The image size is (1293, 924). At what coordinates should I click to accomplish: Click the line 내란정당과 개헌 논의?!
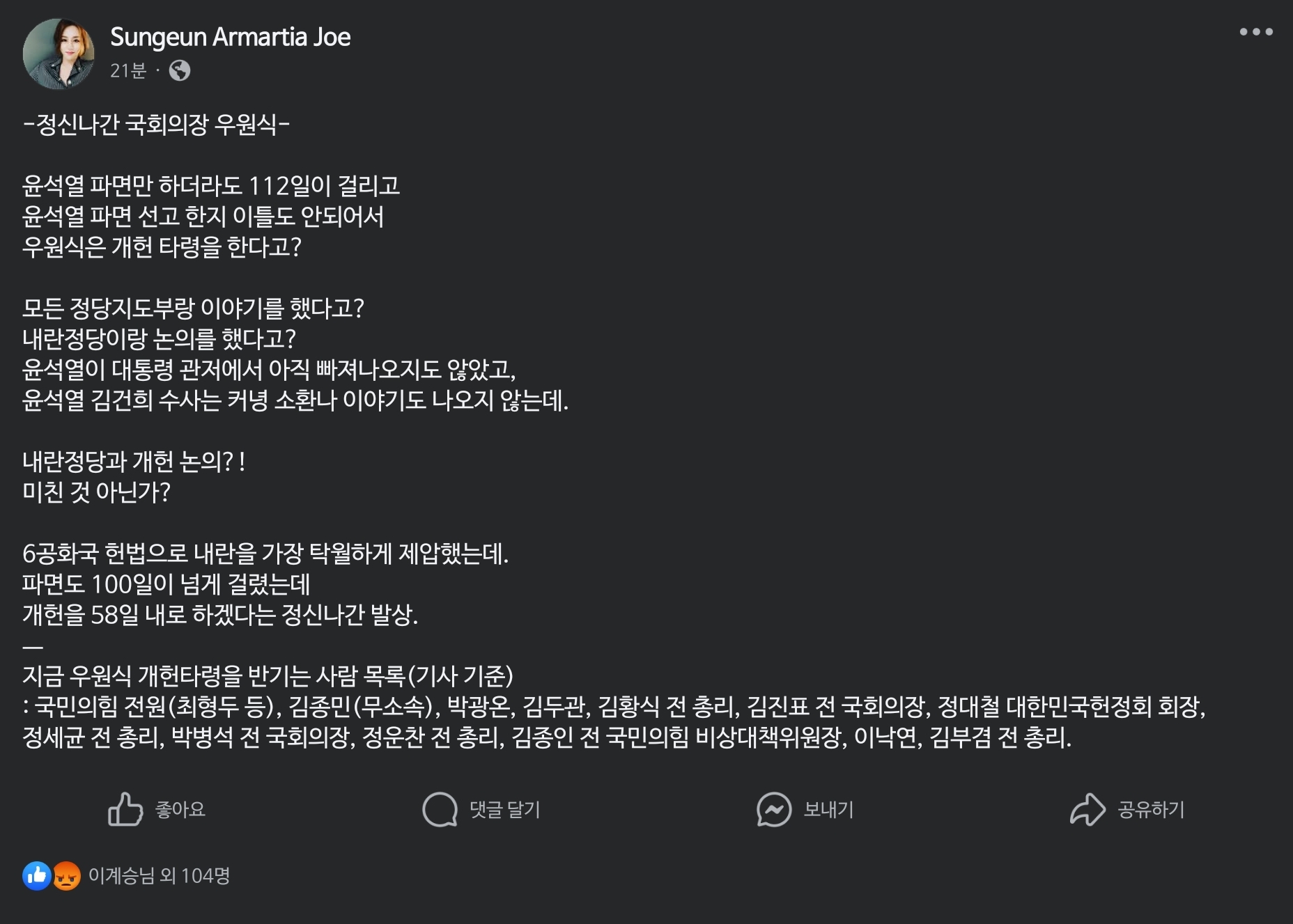134,462
